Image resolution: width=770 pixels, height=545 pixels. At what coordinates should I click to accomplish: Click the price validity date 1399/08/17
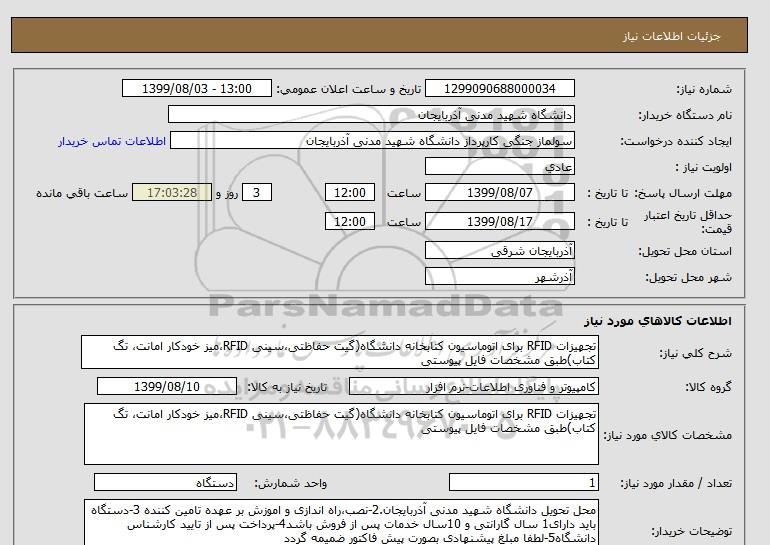tap(499, 221)
